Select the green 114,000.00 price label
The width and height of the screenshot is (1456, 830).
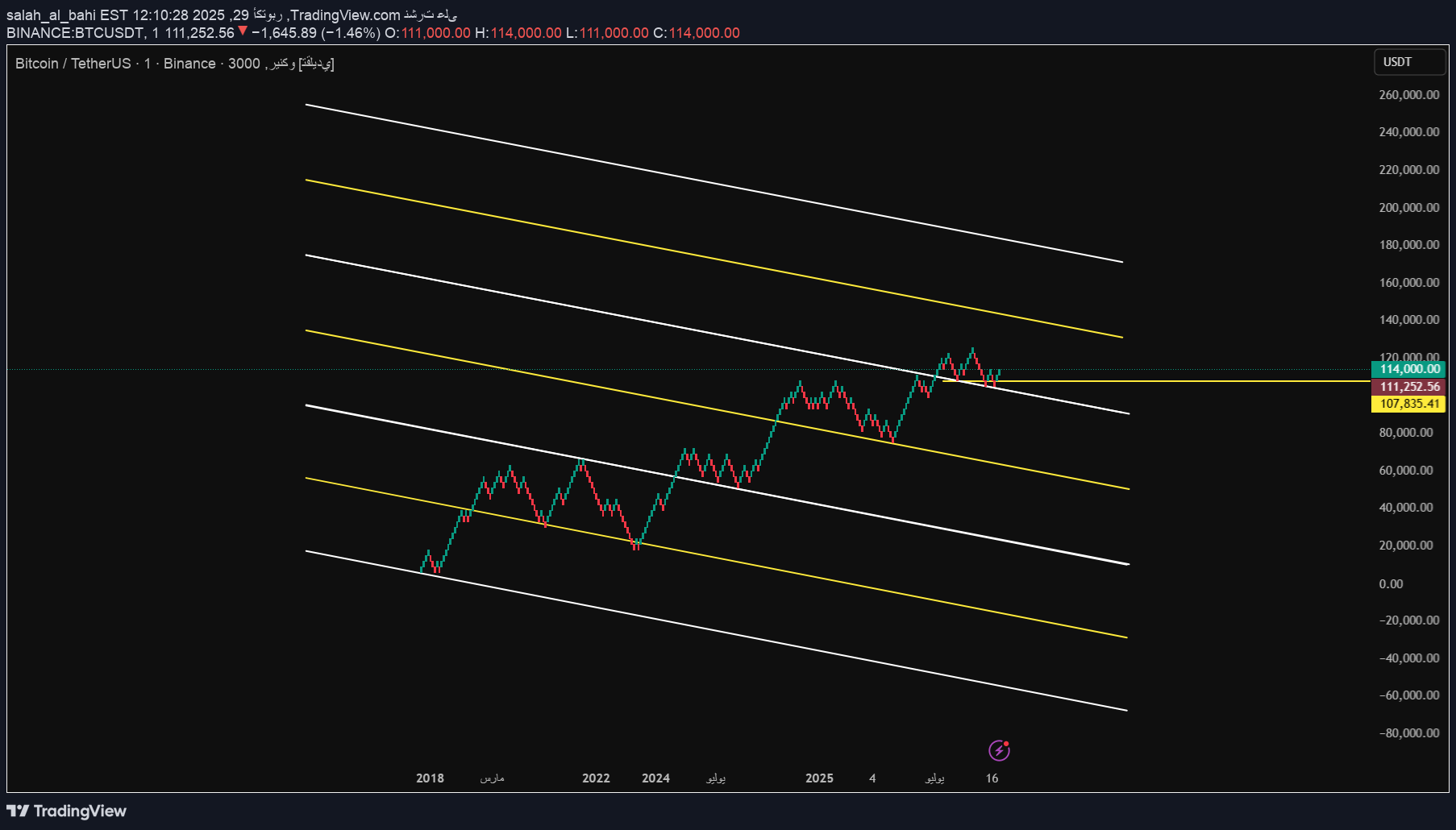1408,369
